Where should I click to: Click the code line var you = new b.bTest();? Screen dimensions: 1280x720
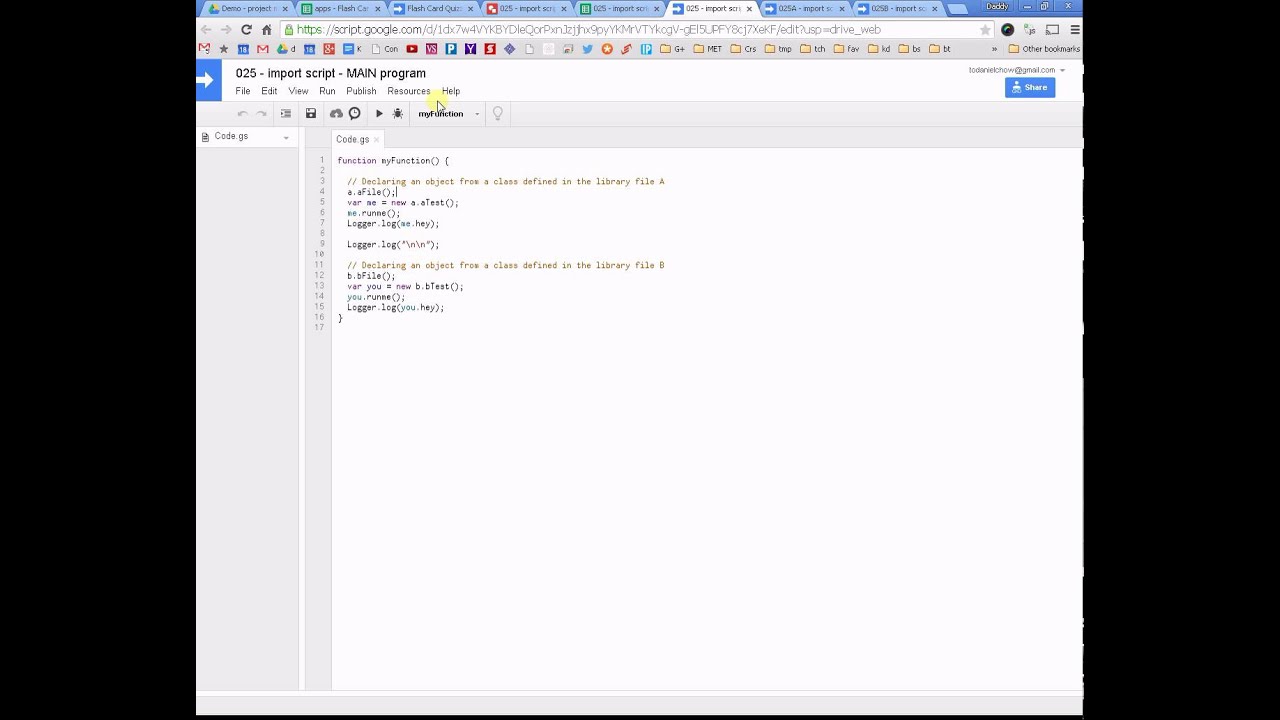tap(405, 287)
